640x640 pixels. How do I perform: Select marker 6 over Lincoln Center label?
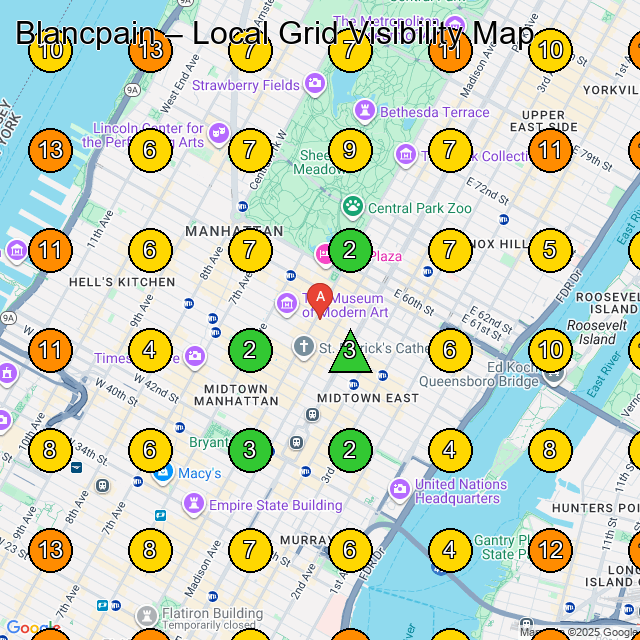tap(150, 150)
